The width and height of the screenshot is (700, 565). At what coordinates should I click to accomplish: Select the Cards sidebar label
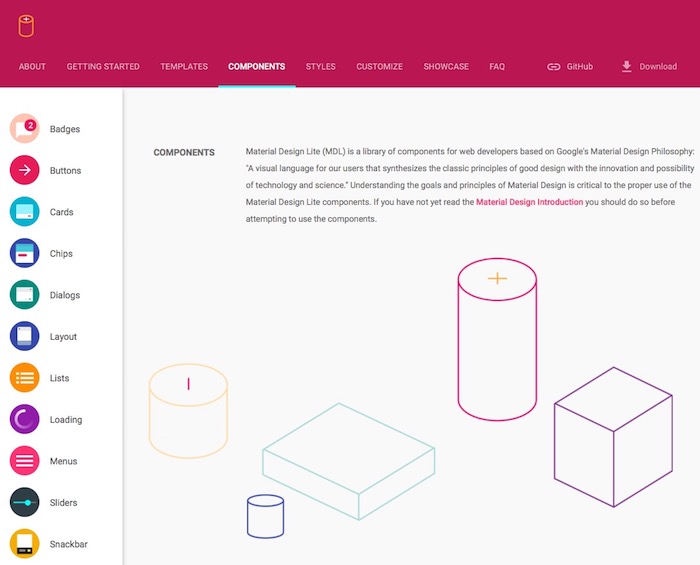pos(62,212)
